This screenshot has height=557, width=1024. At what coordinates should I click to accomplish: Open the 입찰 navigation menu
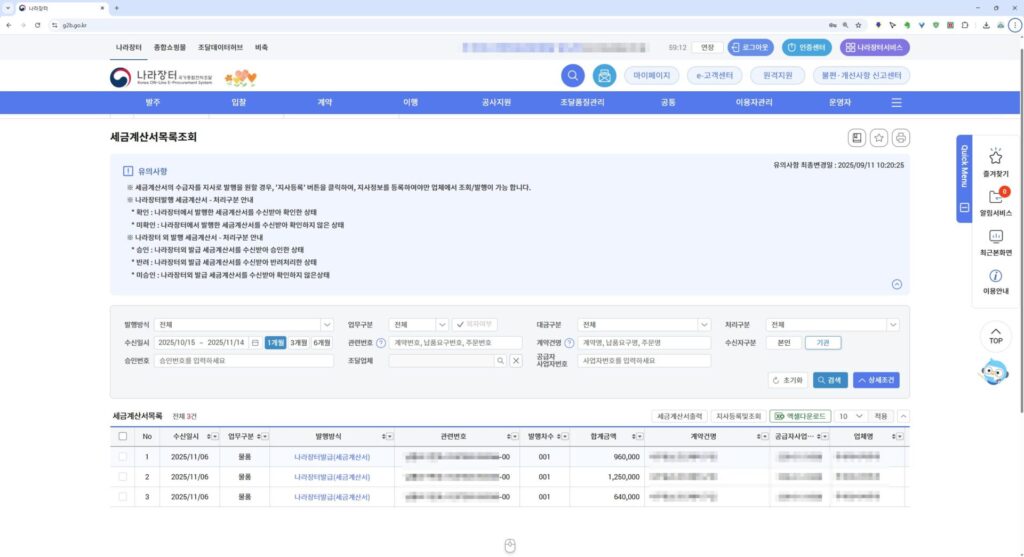pyautogui.click(x=239, y=102)
